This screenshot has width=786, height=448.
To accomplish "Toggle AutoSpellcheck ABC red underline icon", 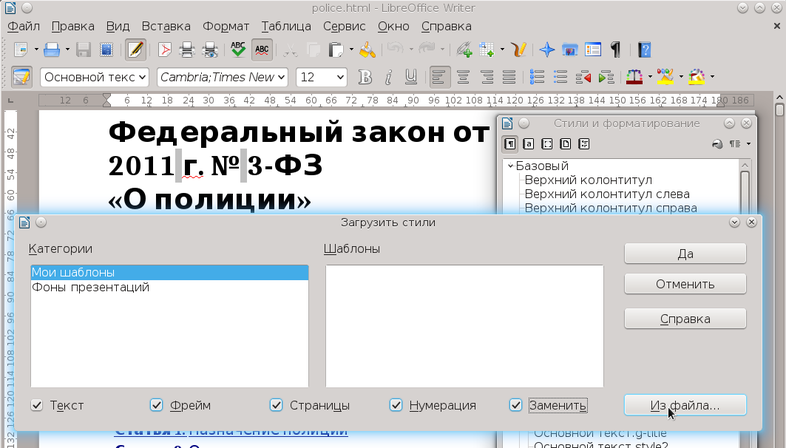I will click(x=262, y=50).
